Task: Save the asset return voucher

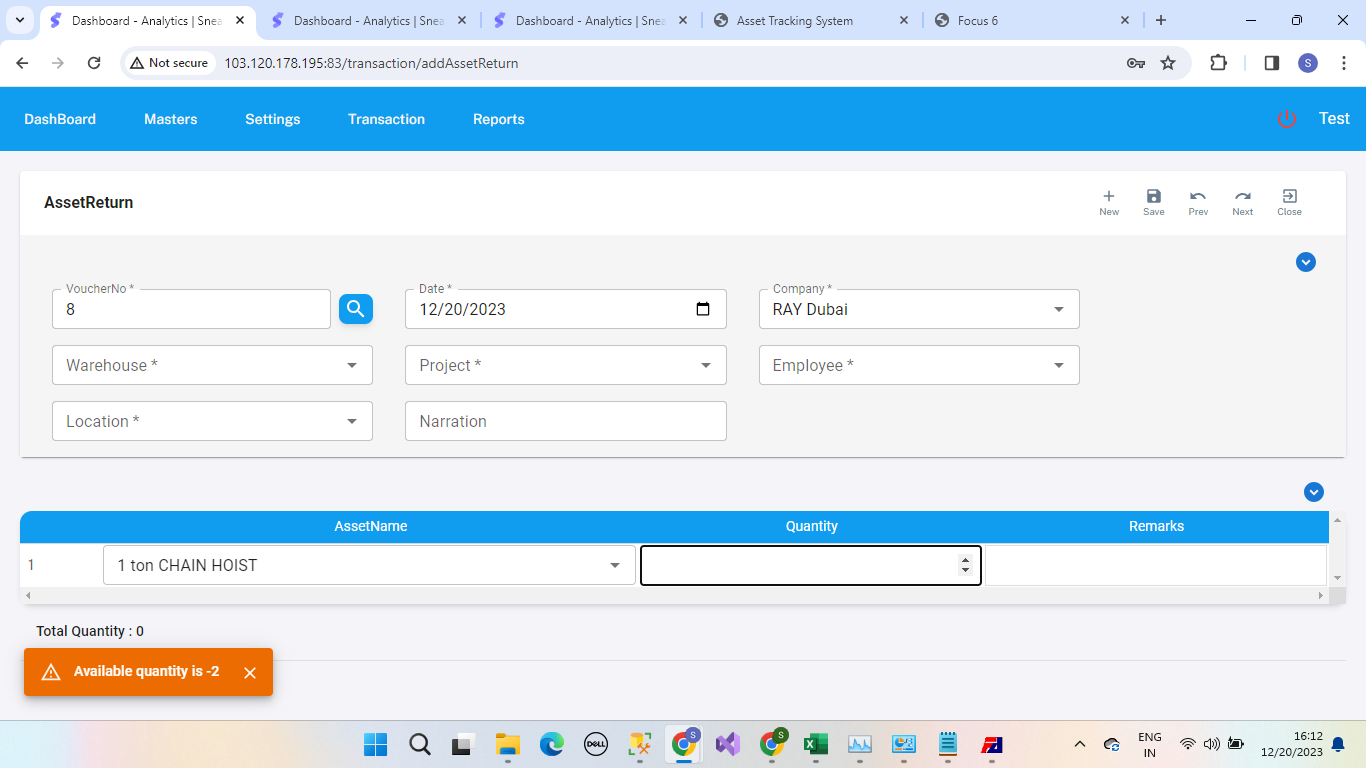Action: [x=1153, y=198]
